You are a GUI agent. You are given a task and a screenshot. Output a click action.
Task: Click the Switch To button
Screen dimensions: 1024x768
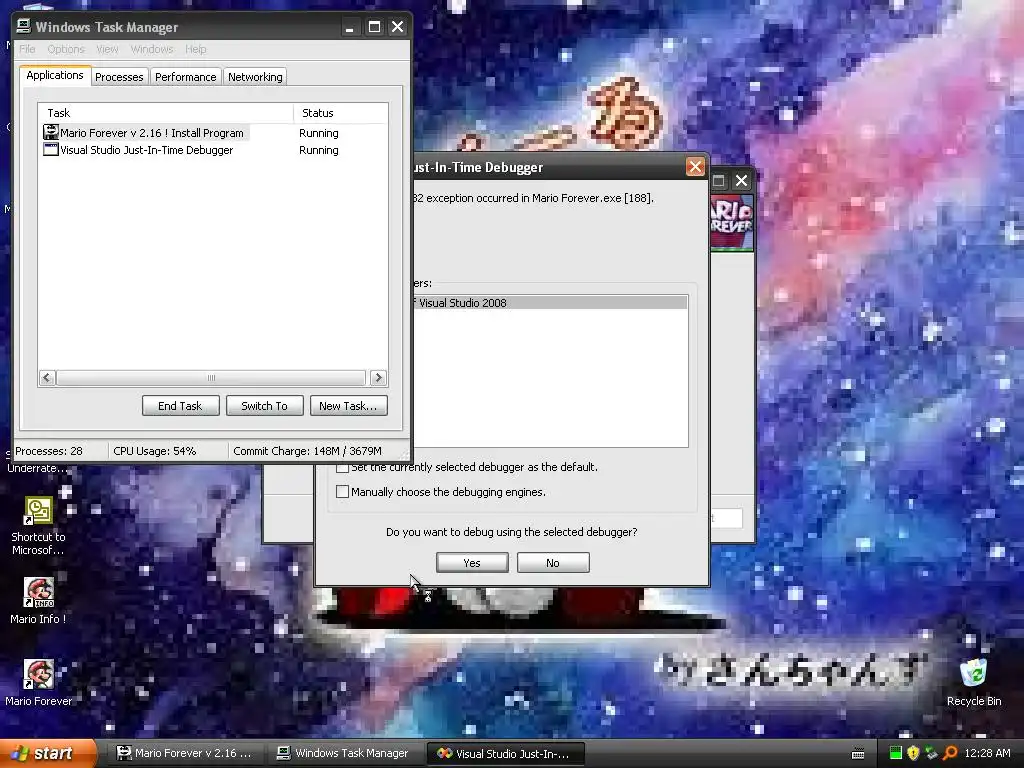click(x=264, y=406)
